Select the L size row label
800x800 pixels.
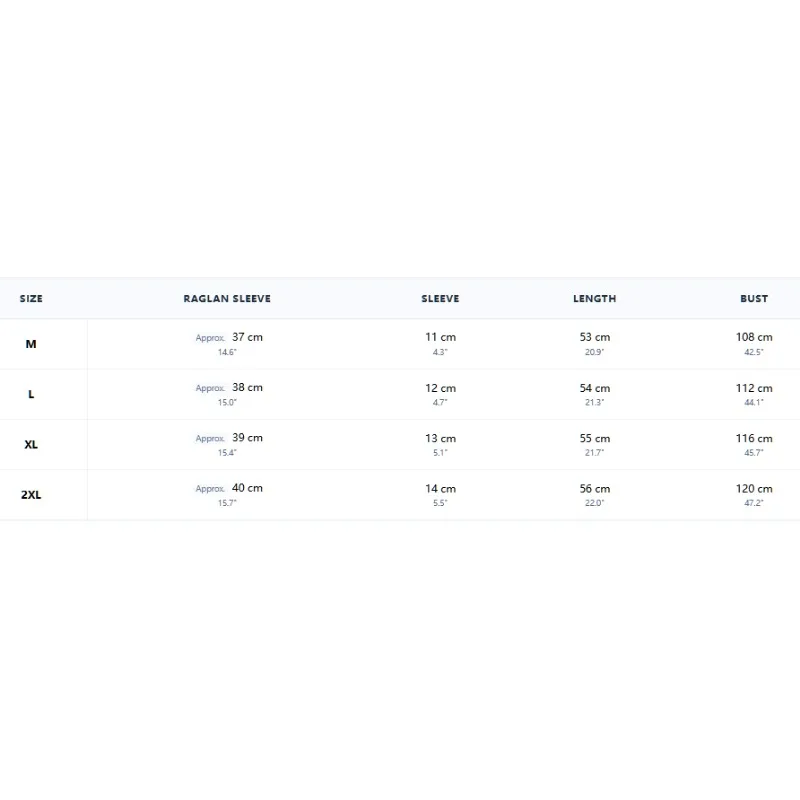click(x=31, y=394)
